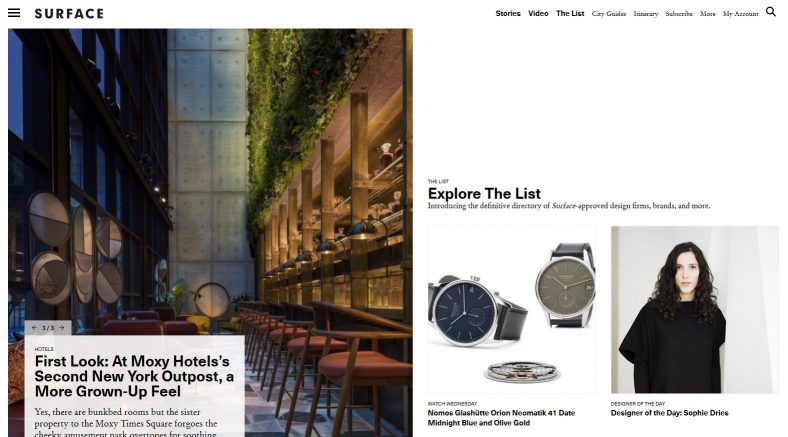Click the Nomos watches thumbnail image
Screen dimensions: 788x437
click(512, 309)
